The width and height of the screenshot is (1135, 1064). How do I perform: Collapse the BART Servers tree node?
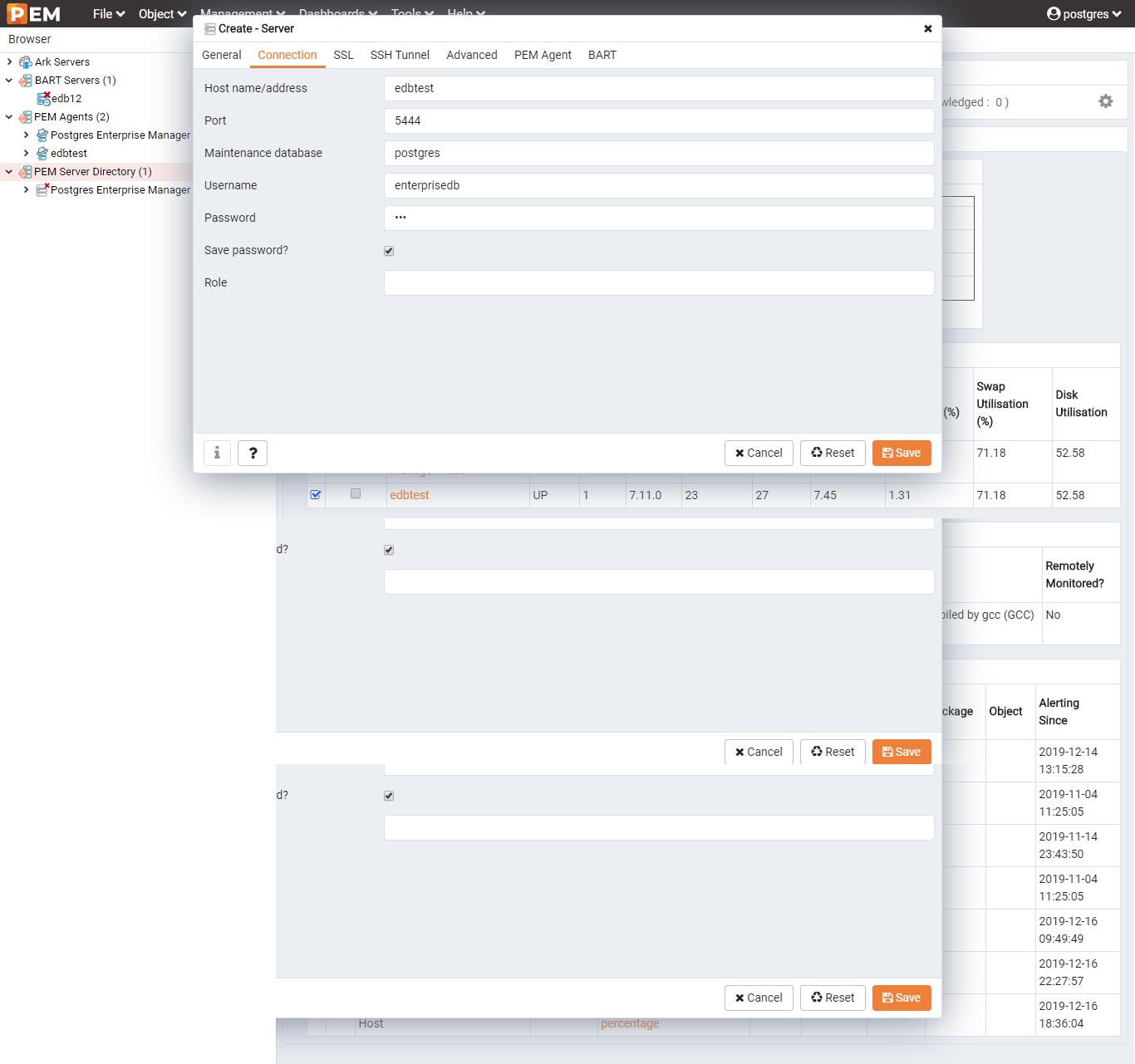tap(9, 81)
